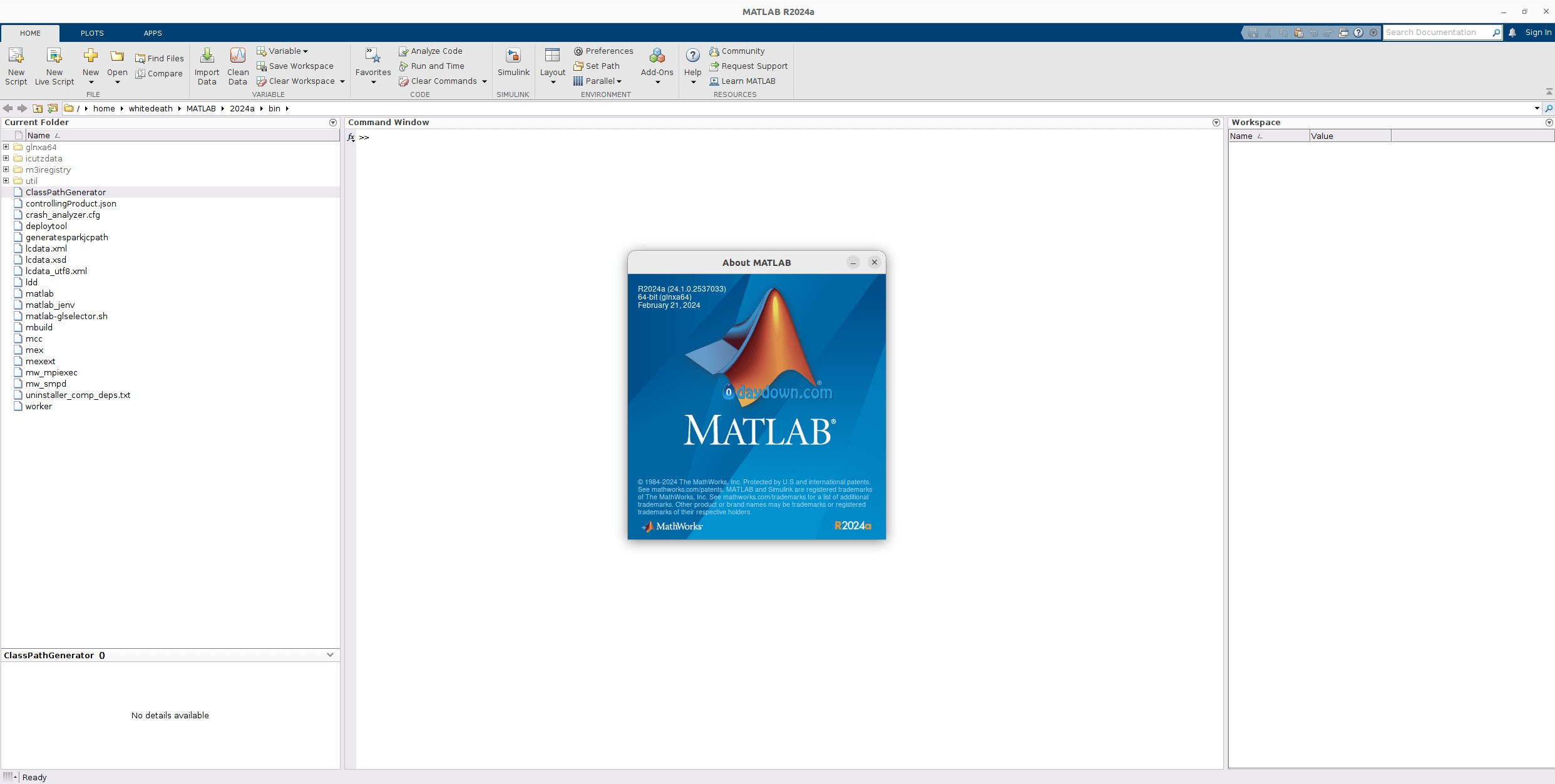This screenshot has height=784, width=1555.
Task: Open the address bar history dropdown
Action: [x=1537, y=108]
